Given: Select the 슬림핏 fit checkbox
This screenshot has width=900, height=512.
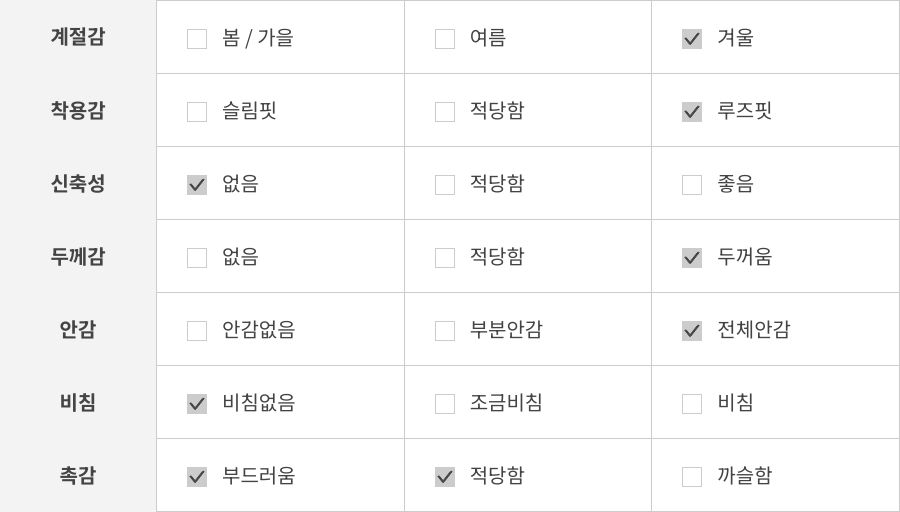Looking at the screenshot, I should coord(197,112).
